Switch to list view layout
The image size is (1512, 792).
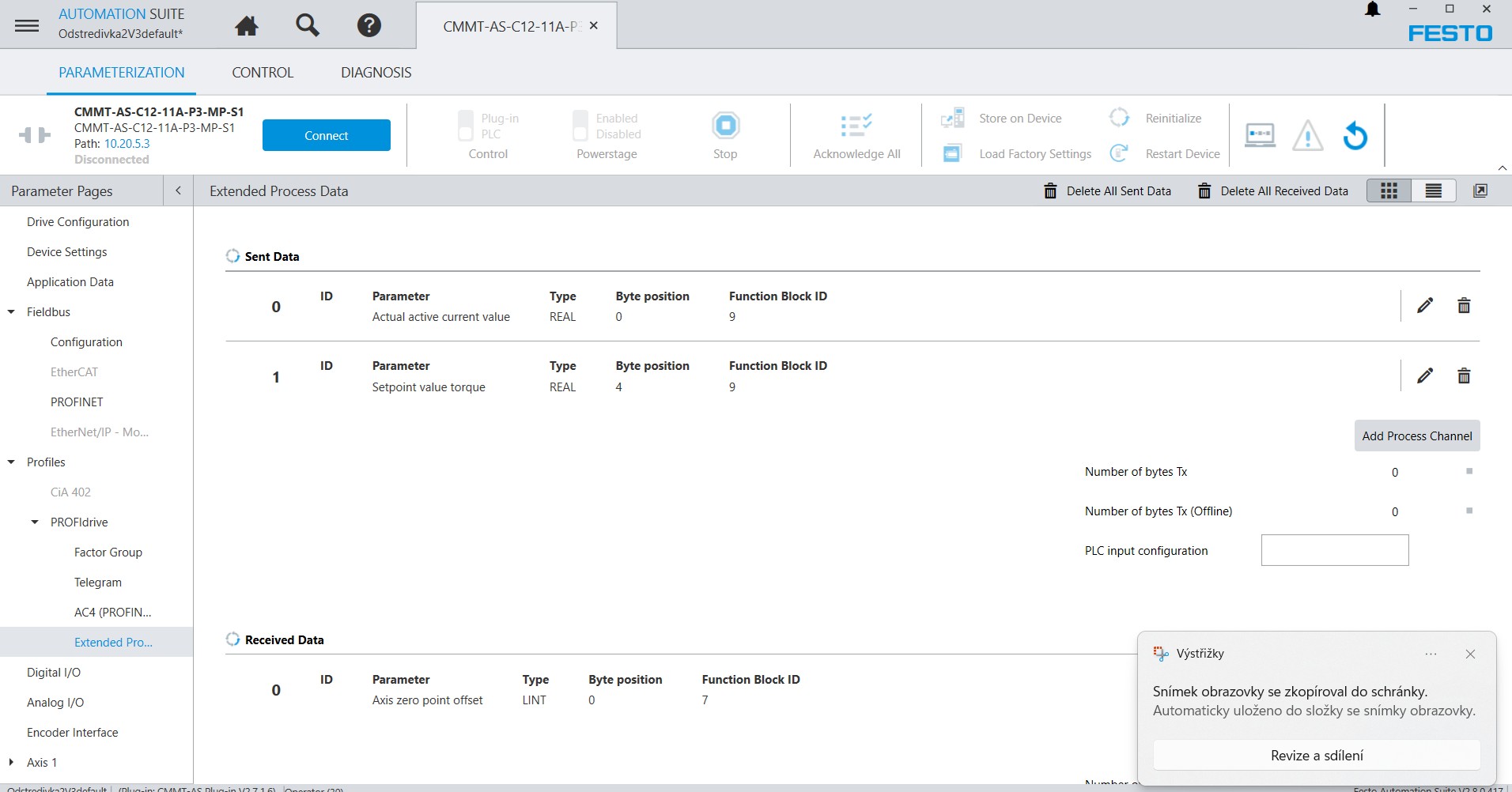pos(1433,190)
